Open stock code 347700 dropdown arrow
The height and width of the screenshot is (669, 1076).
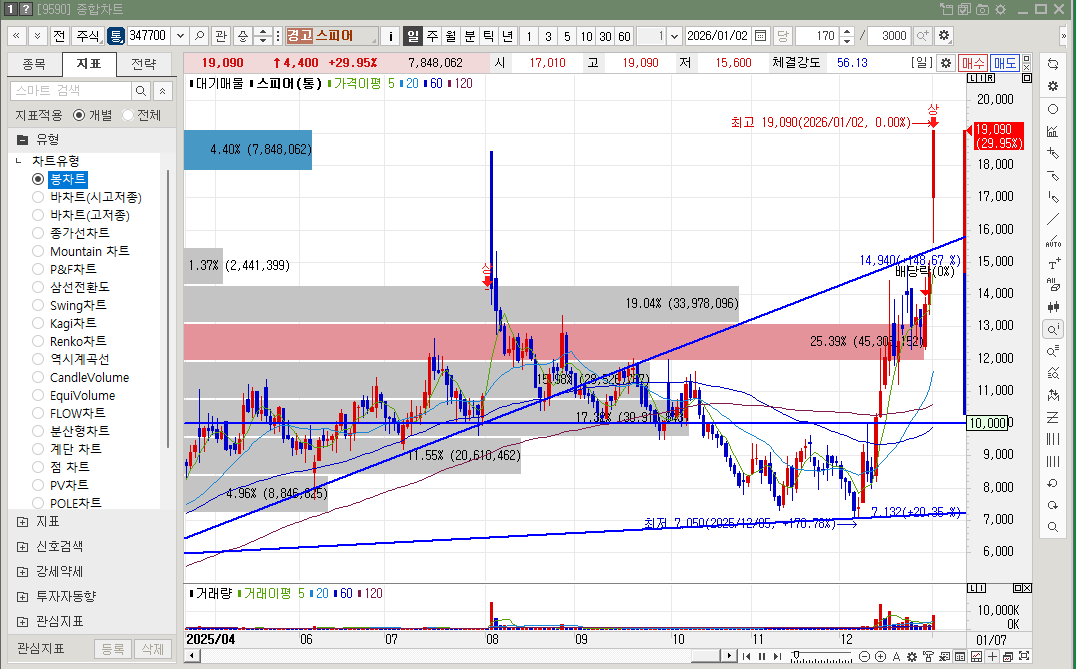coord(180,36)
